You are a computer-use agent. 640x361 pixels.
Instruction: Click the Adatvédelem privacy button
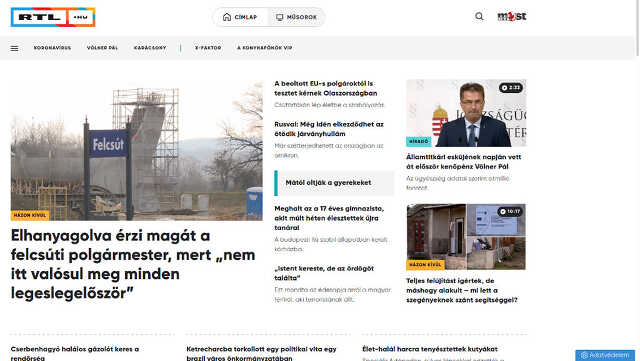(x=605, y=355)
